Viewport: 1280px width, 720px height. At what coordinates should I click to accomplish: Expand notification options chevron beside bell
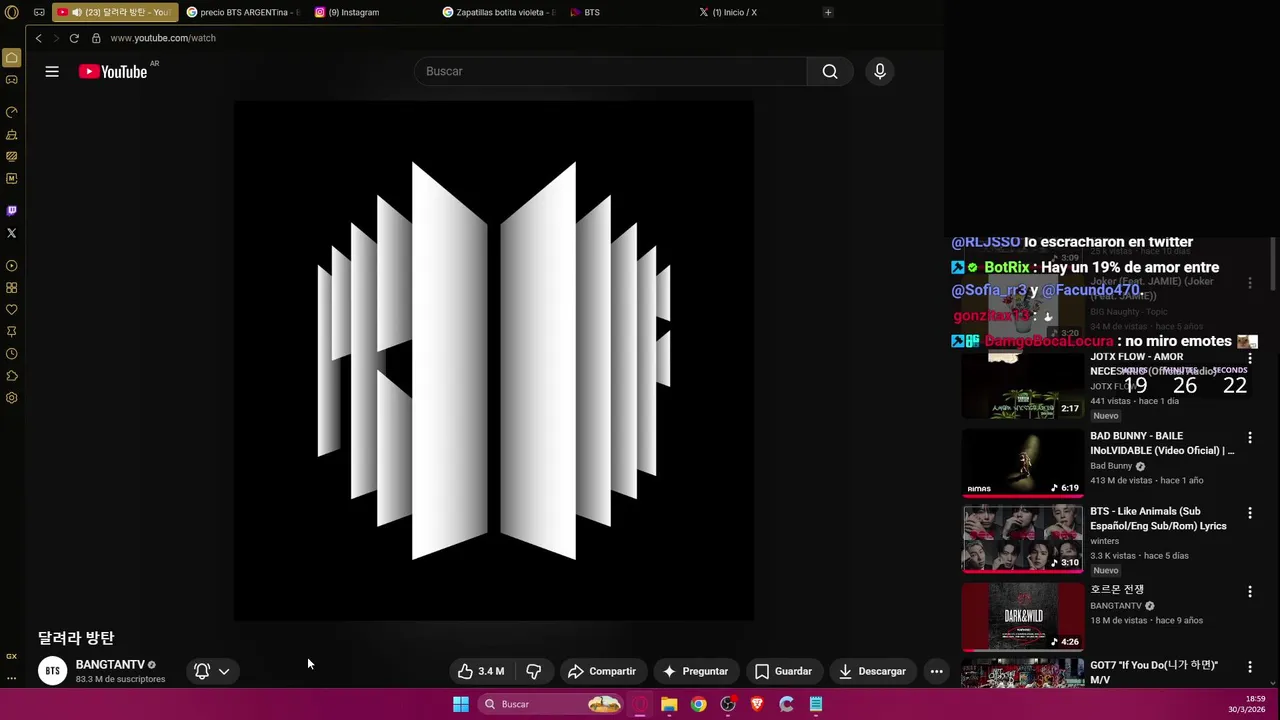tap(224, 671)
